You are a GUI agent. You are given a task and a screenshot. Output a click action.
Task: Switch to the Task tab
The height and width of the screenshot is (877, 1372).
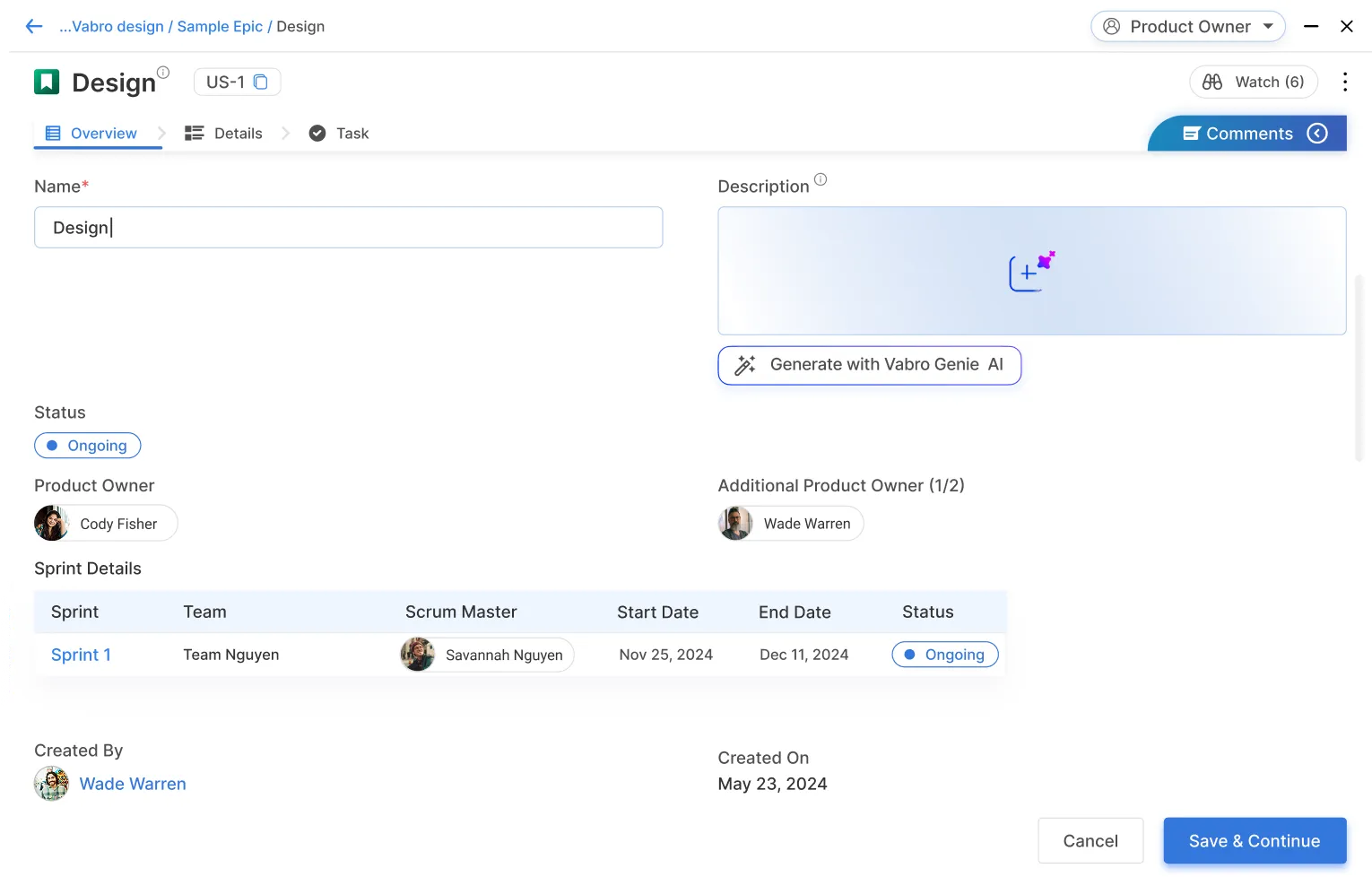[339, 134]
